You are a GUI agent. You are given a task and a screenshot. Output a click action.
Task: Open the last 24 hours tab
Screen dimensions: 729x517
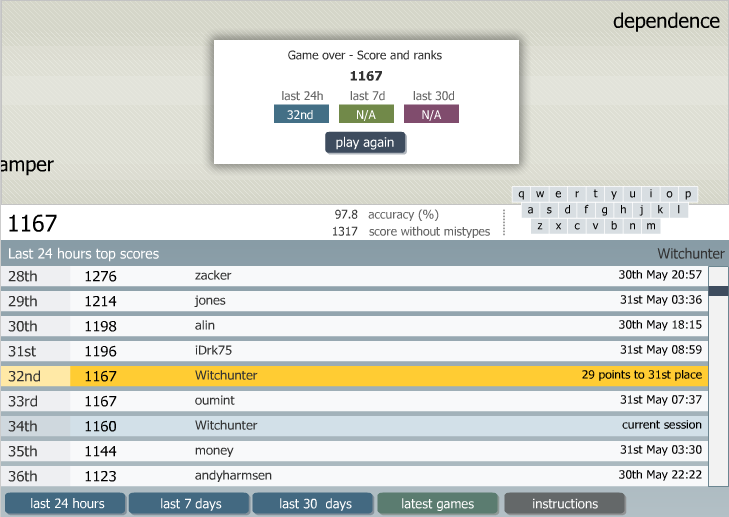(x=65, y=504)
